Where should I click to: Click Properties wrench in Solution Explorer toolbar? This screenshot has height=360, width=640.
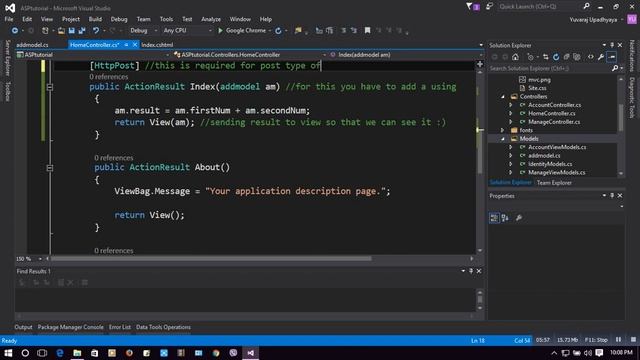tap(601, 57)
